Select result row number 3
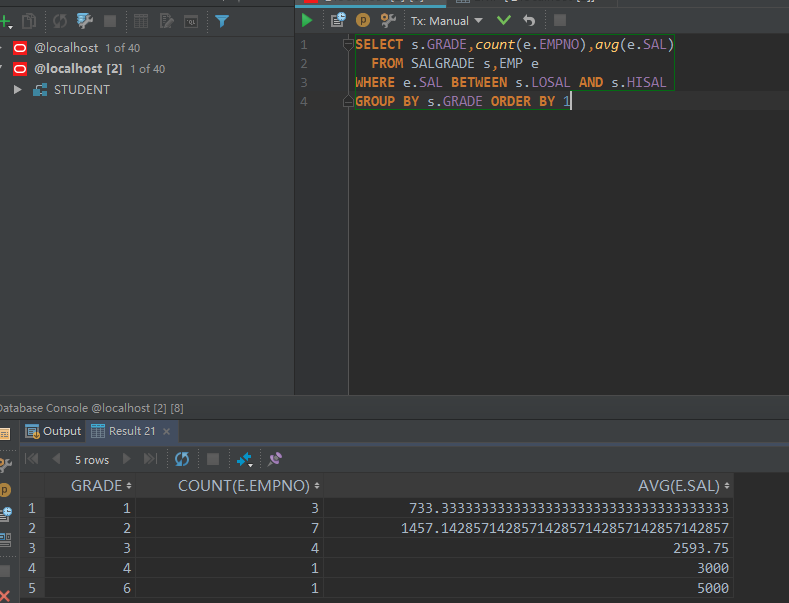 pos(32,548)
